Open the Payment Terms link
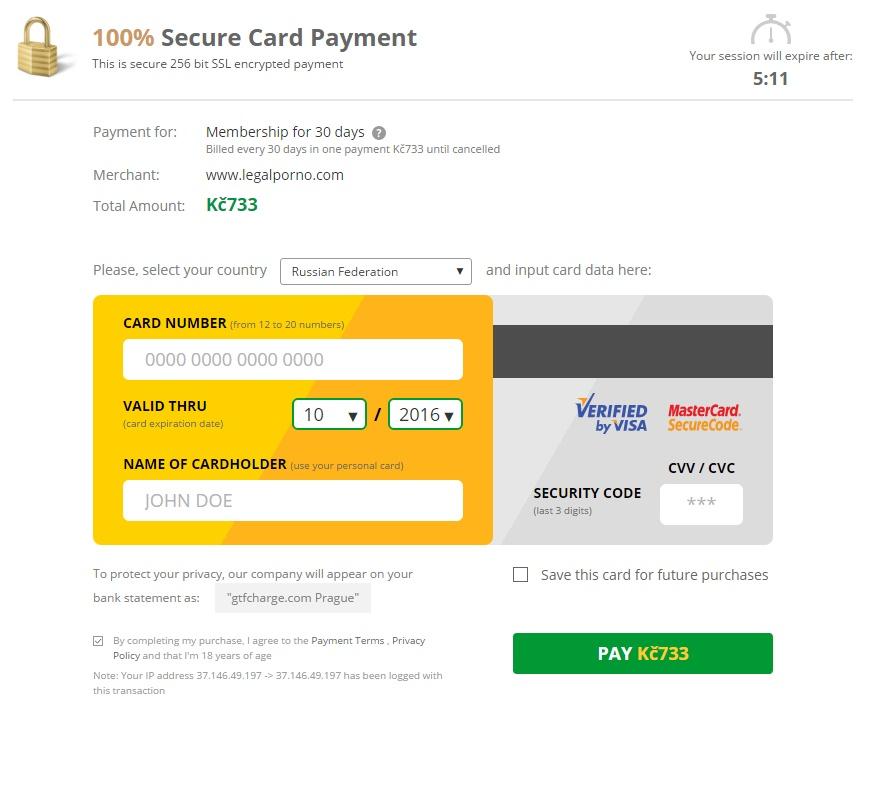Screen dimensions: 877x810 point(347,641)
